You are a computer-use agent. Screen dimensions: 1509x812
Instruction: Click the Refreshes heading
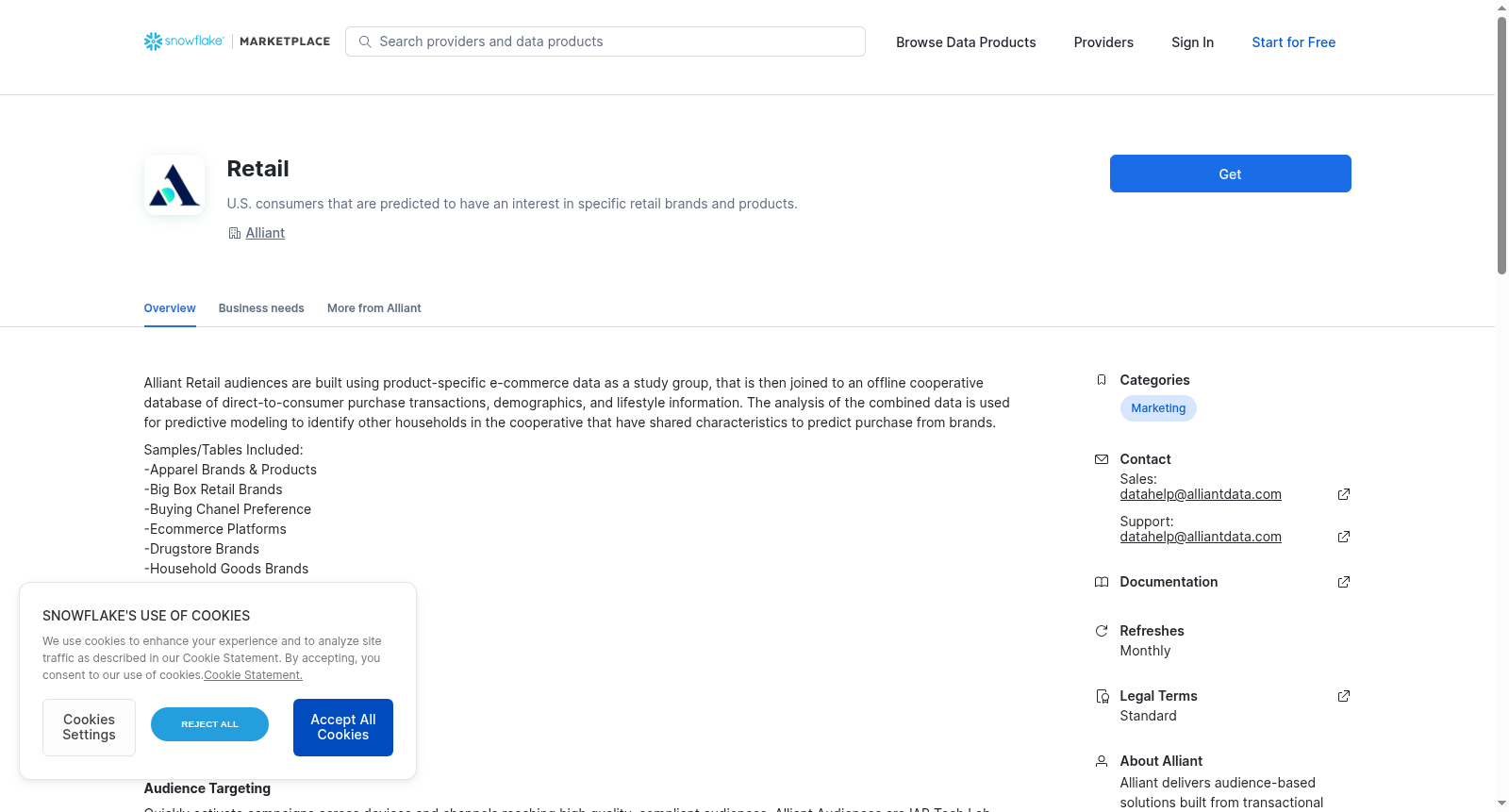click(1152, 631)
